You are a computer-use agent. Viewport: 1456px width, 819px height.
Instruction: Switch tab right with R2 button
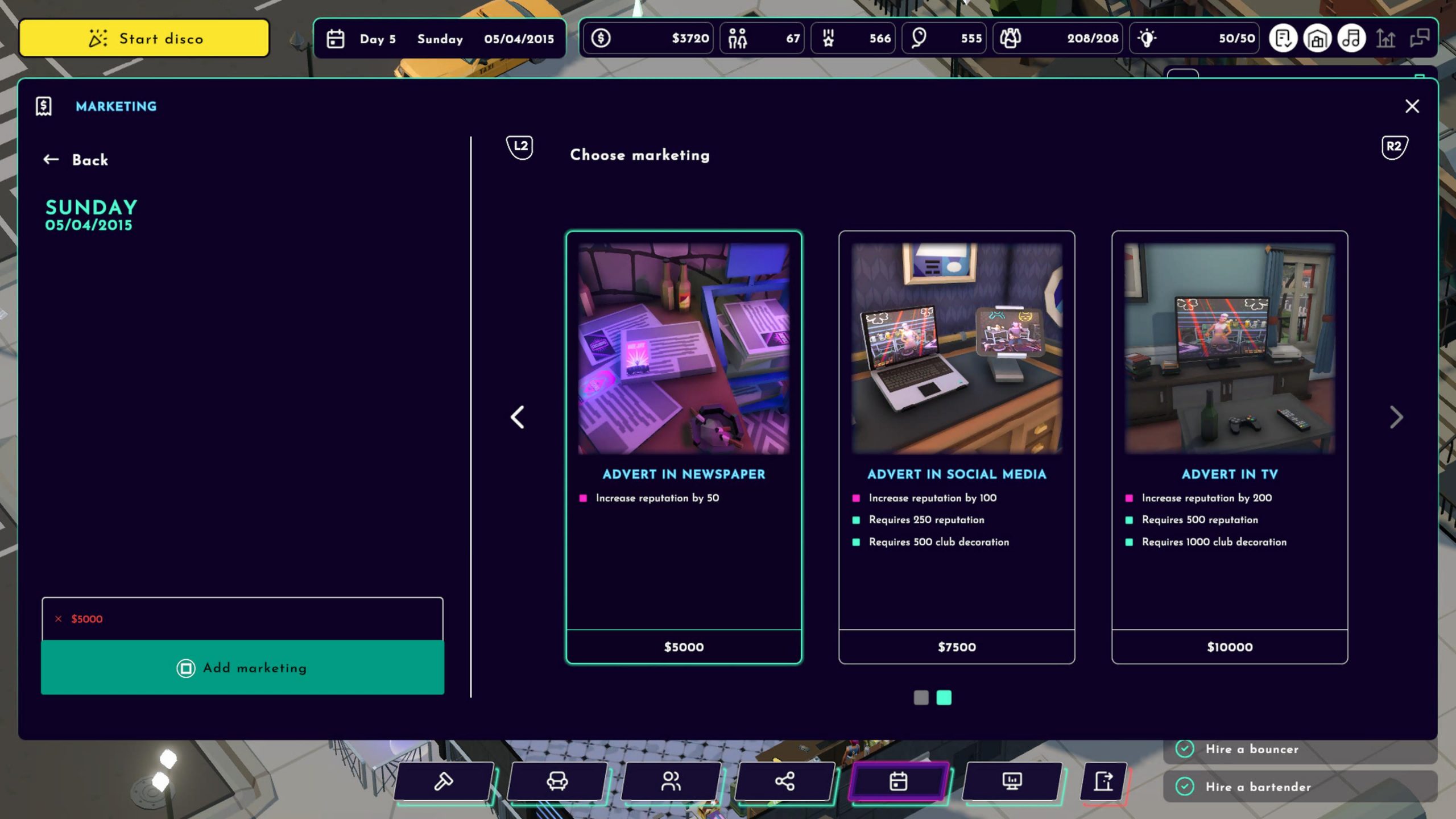pyautogui.click(x=1394, y=147)
